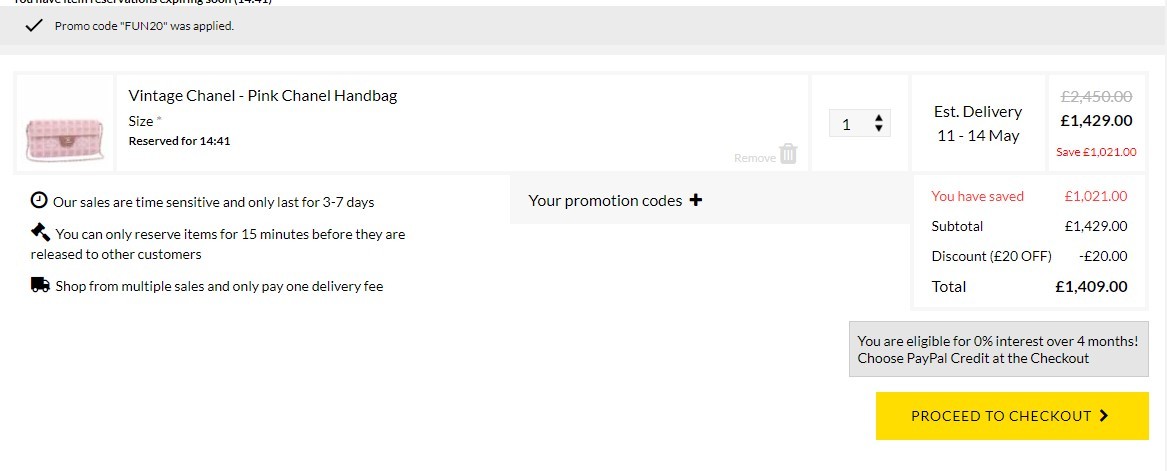Screen dimensions: 1167x471
Task: Click Proceed to Checkout button
Action: point(1012,416)
